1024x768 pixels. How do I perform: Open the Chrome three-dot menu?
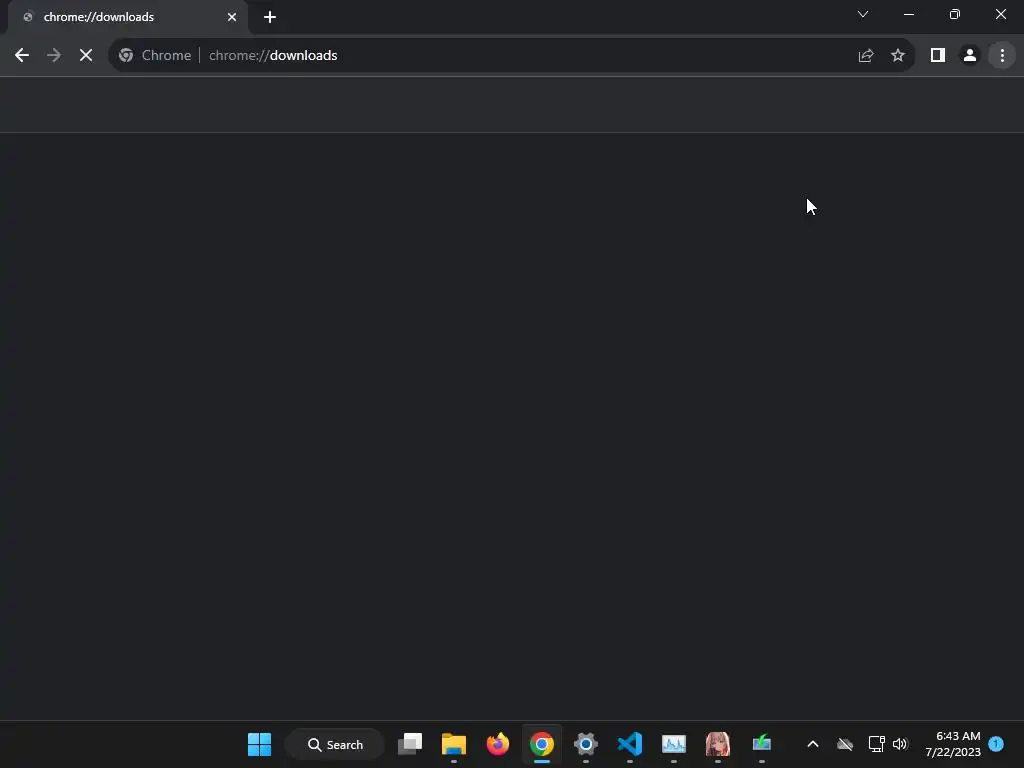pos(1002,56)
